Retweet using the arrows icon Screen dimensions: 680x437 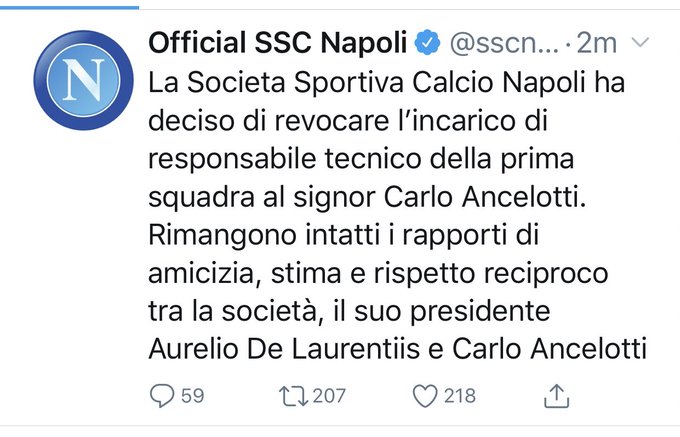293,396
